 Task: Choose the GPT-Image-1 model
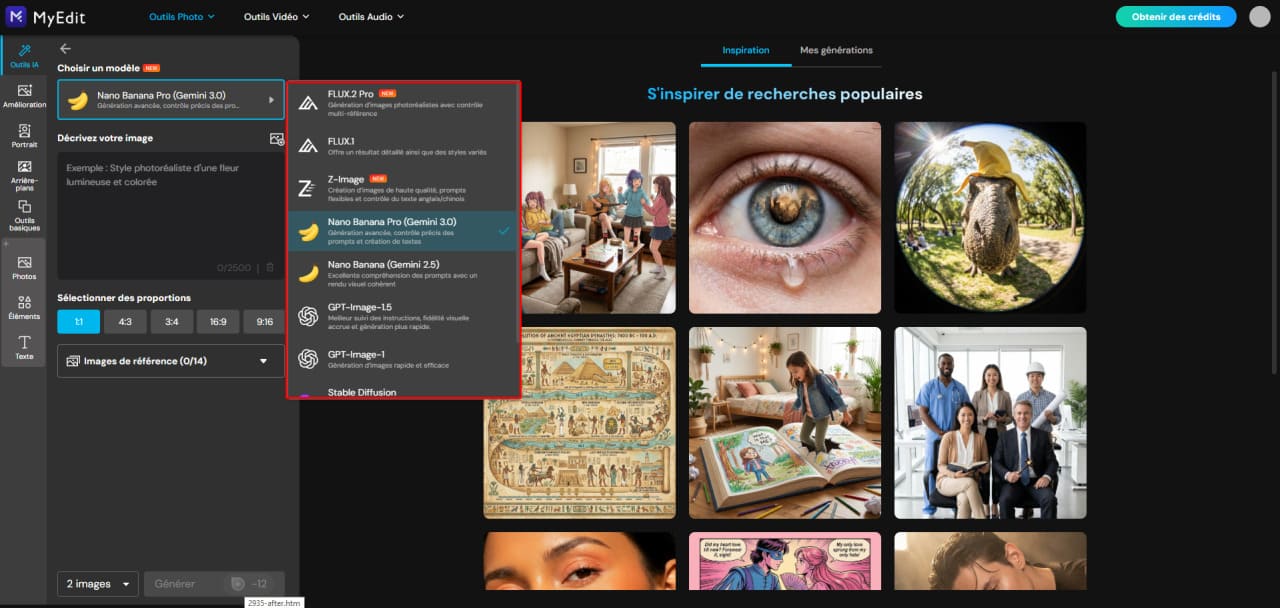tap(402, 358)
